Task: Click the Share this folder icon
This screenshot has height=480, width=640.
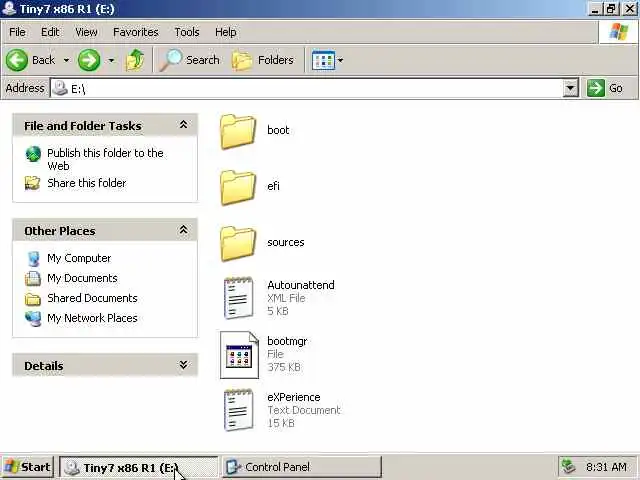Action: [x=32, y=183]
